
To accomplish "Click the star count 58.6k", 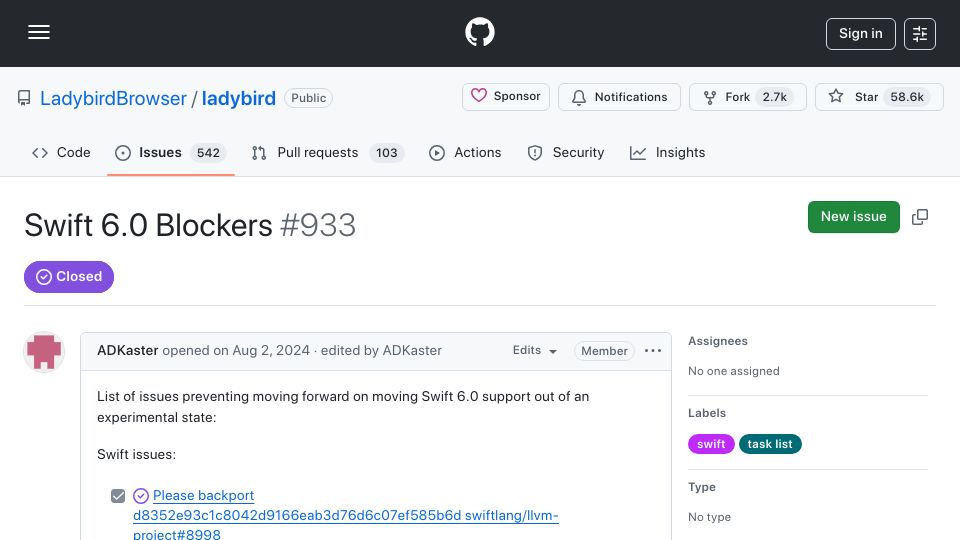I will (x=907, y=97).
